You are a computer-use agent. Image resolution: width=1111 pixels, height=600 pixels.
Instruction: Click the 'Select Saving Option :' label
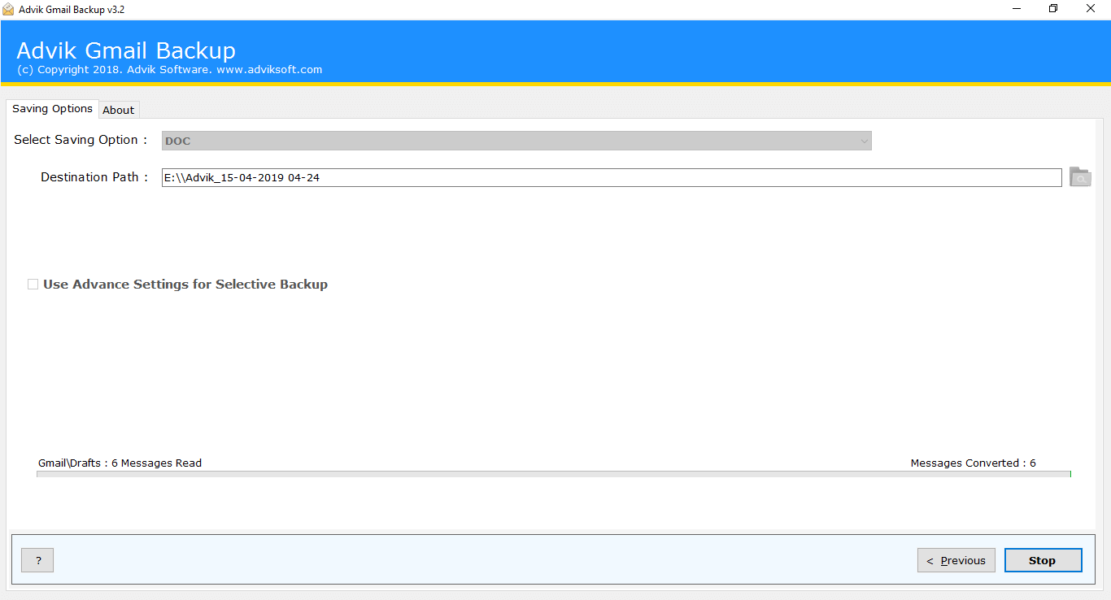(80, 140)
